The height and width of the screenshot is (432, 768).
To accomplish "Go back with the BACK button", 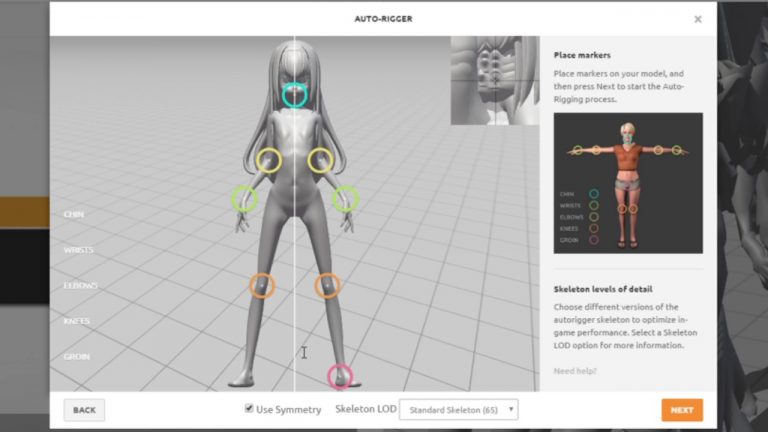I will point(84,410).
